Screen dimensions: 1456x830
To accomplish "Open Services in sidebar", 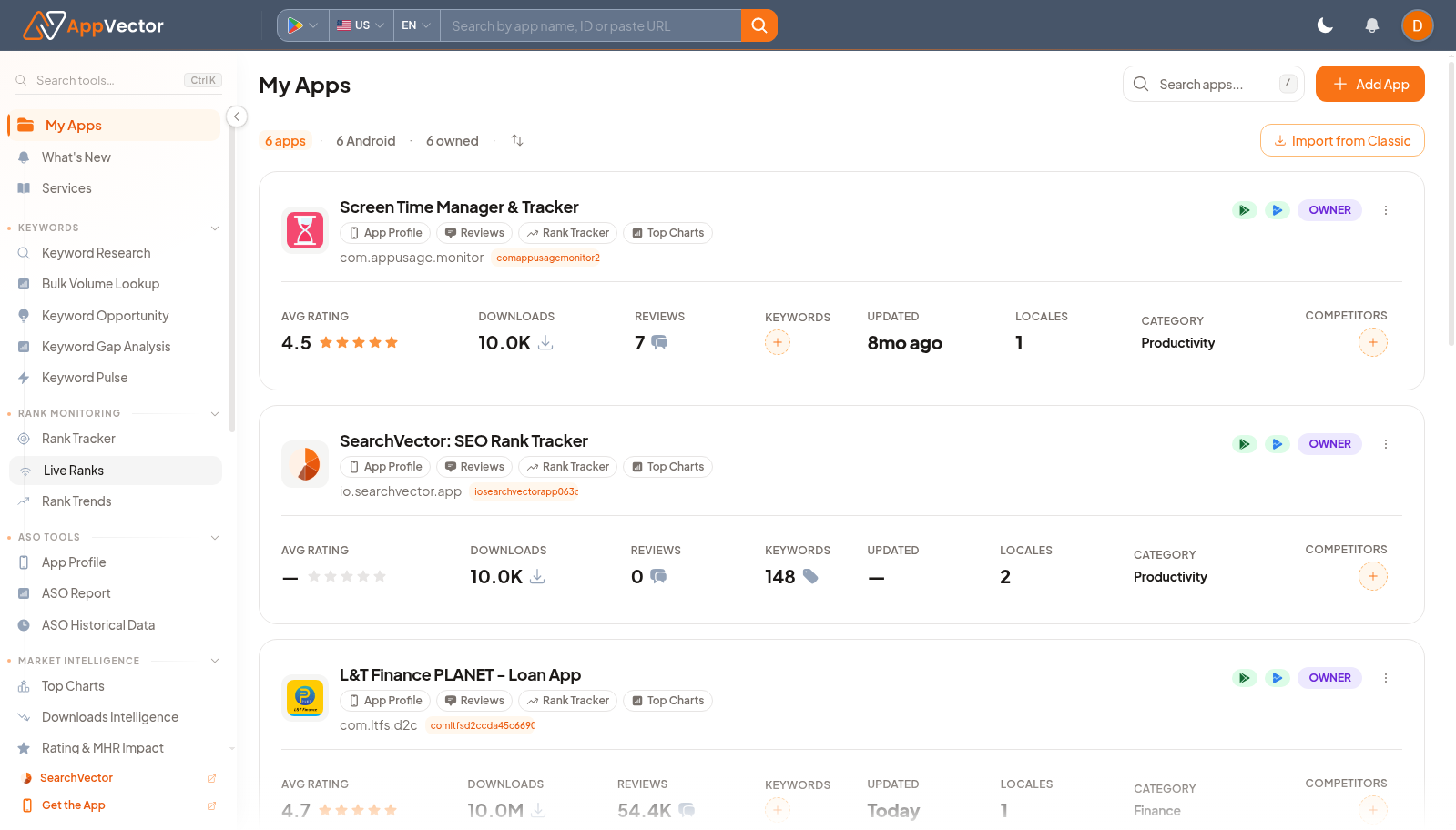I will point(115,188).
